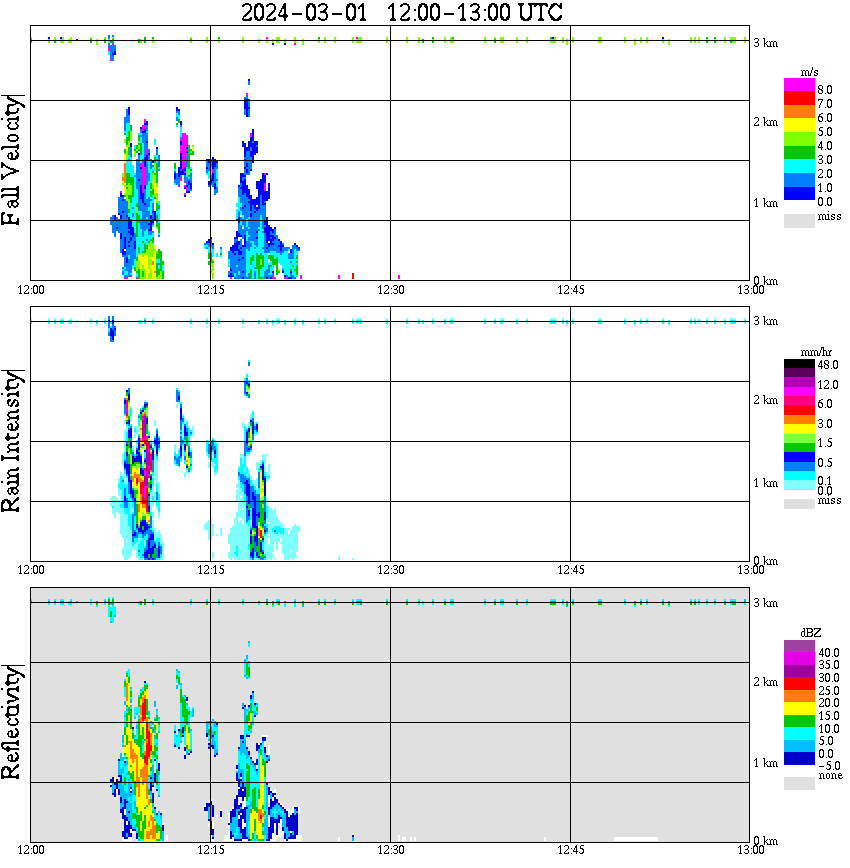Click the grey "miss" swatch in rain legend

tap(799, 504)
